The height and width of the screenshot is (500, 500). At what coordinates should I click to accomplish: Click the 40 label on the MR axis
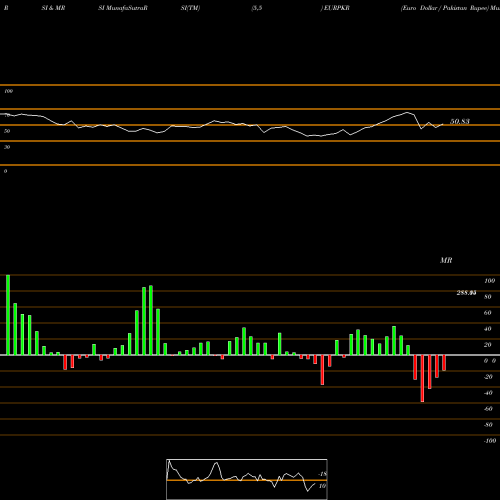pos(488,329)
